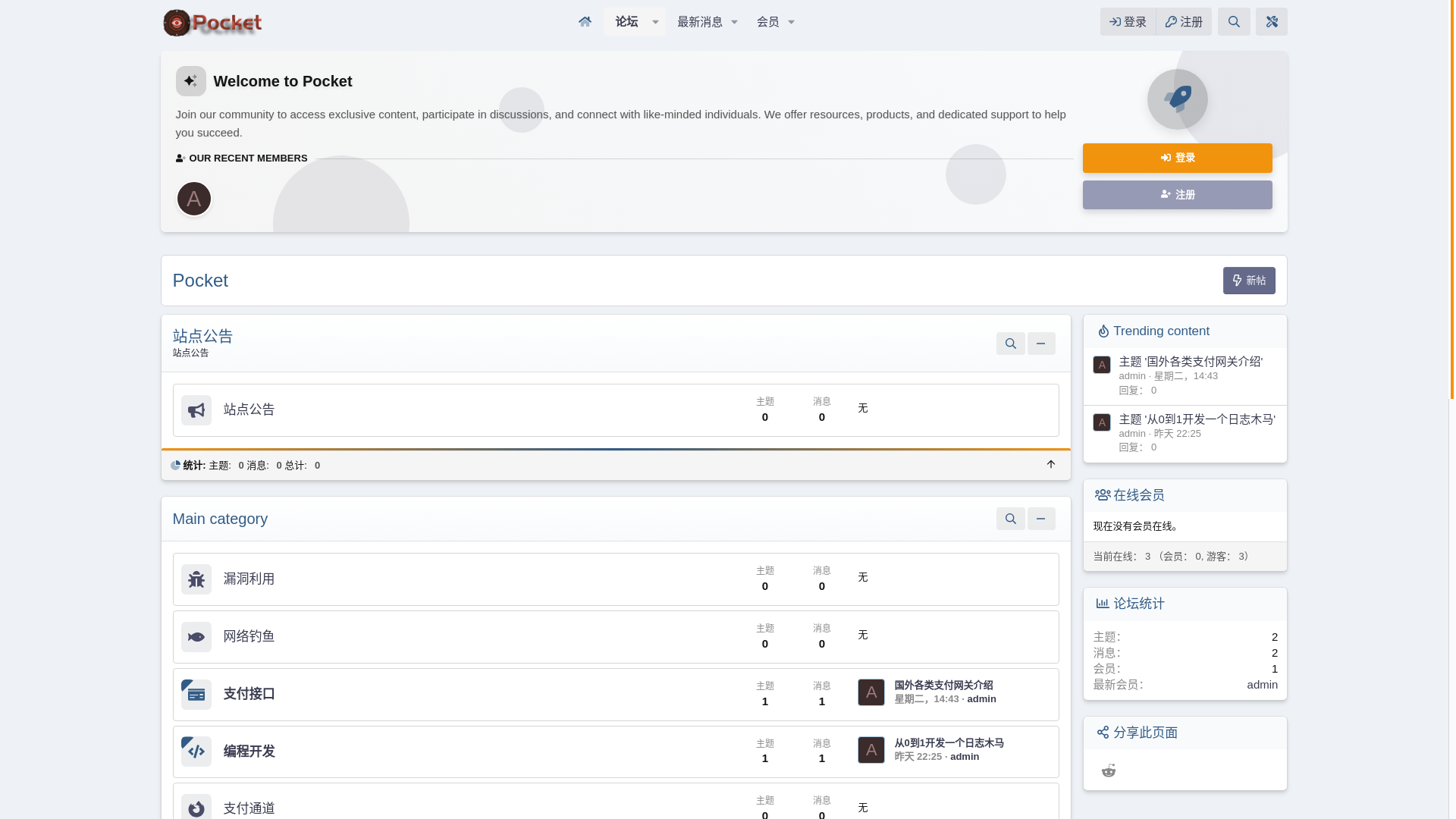
Task: Open the 在线会员 heading
Action: coord(1138,495)
